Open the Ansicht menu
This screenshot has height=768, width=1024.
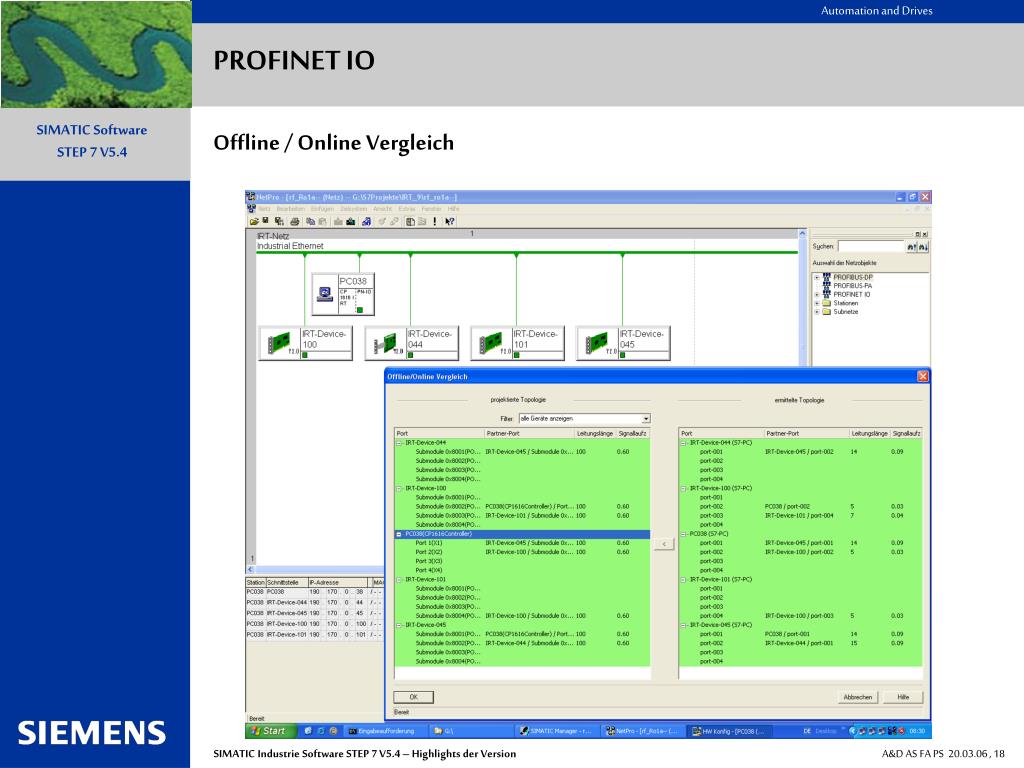pyautogui.click(x=383, y=209)
